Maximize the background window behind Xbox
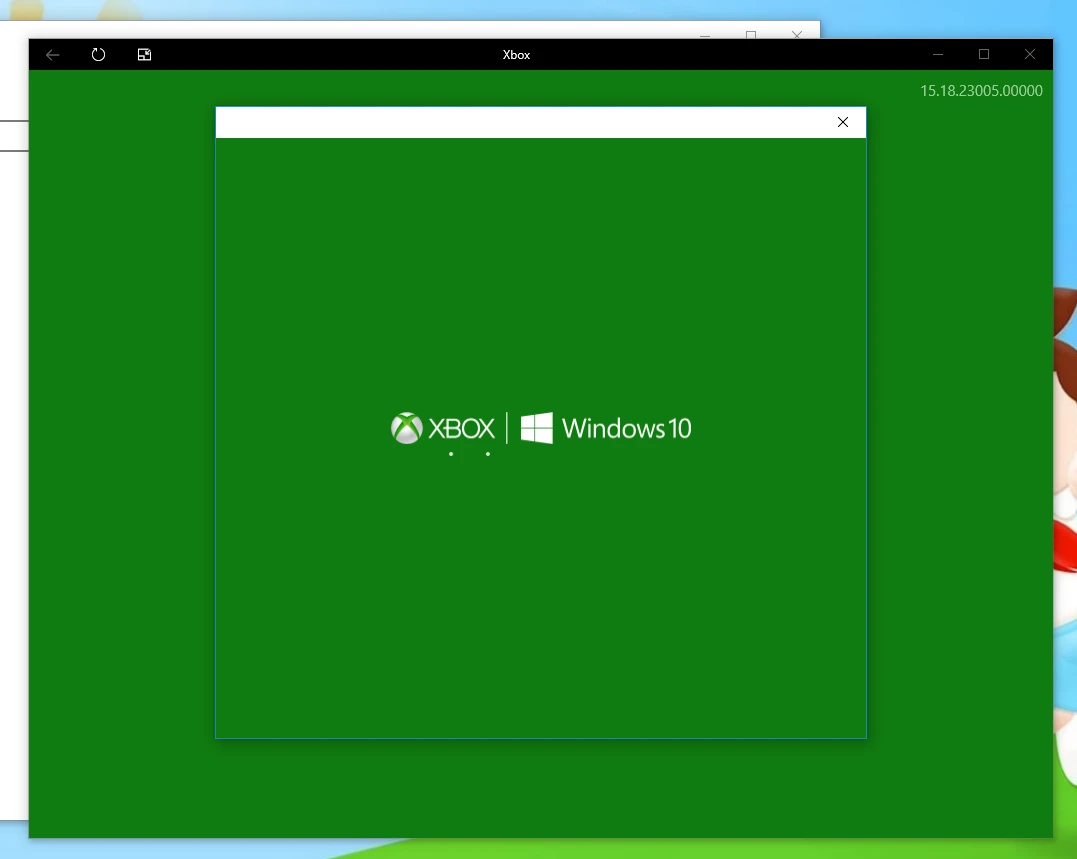 (751, 34)
